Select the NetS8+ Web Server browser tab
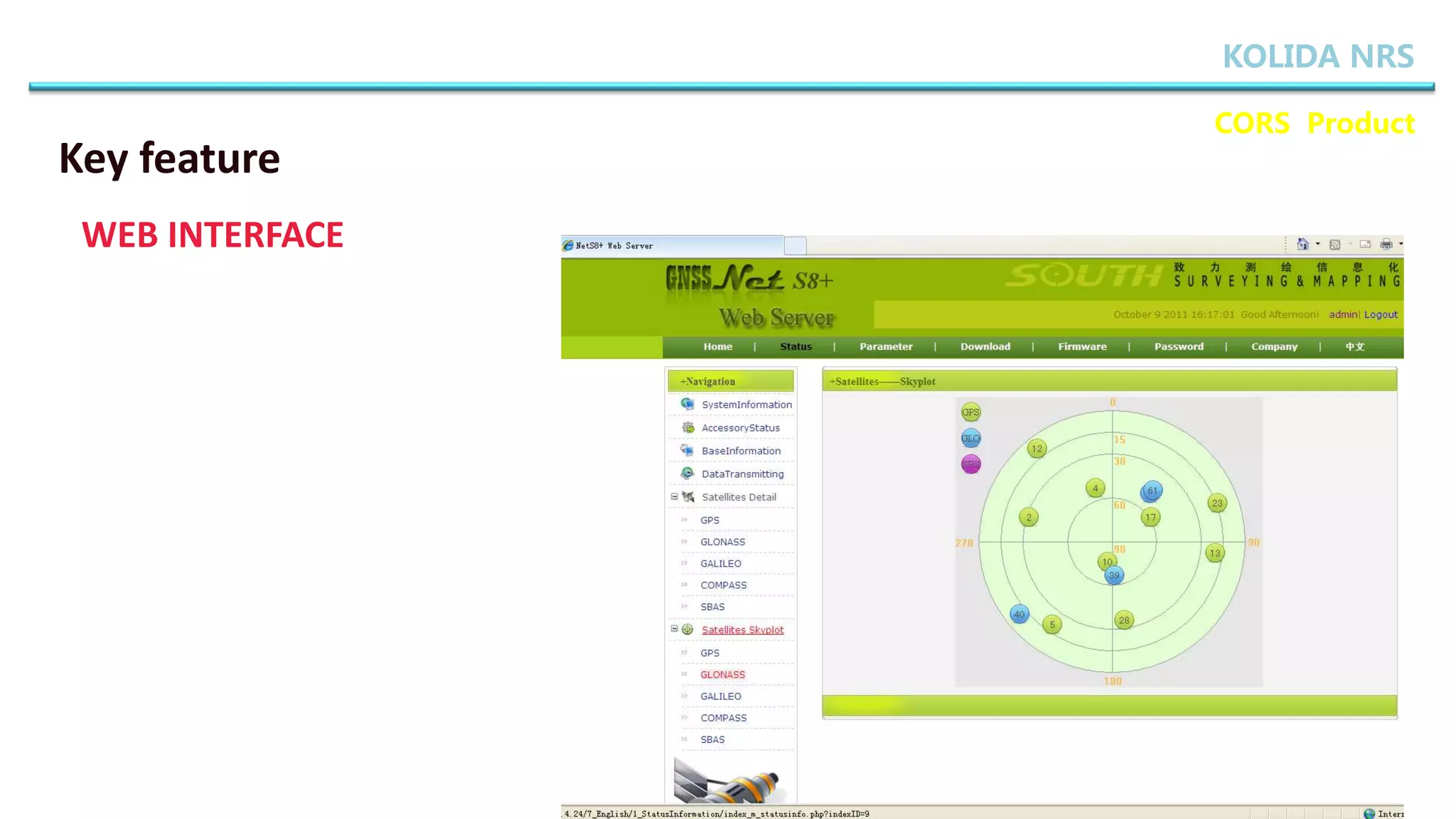1456x819 pixels. click(672, 245)
